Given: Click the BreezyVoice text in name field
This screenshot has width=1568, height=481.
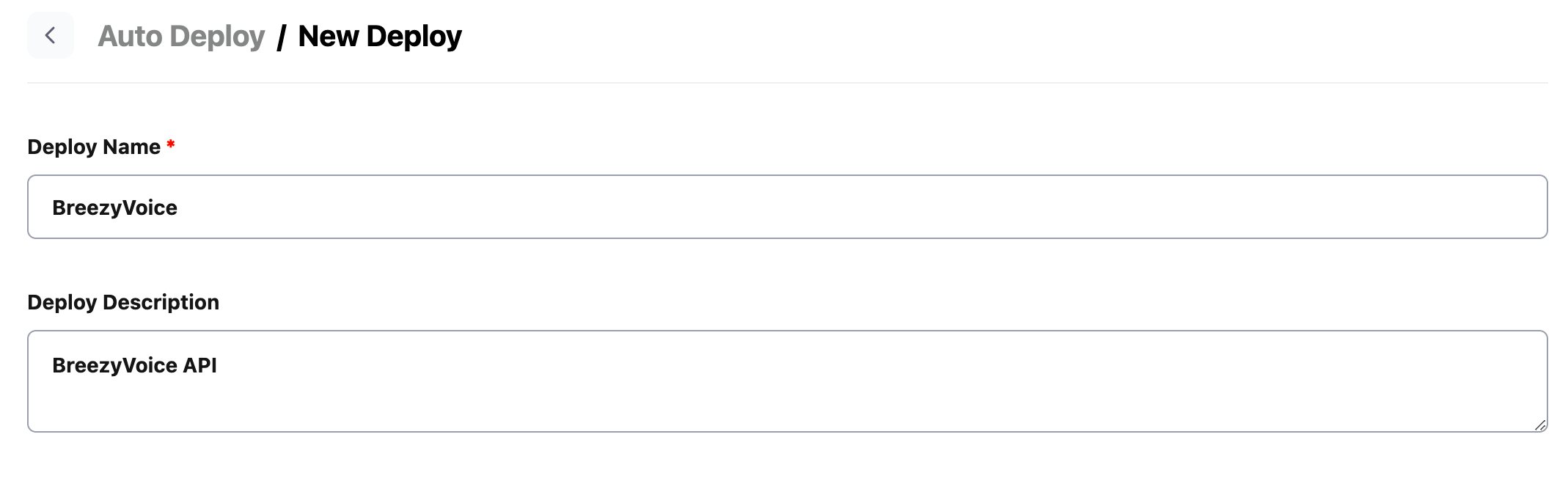Looking at the screenshot, I should pyautogui.click(x=114, y=208).
